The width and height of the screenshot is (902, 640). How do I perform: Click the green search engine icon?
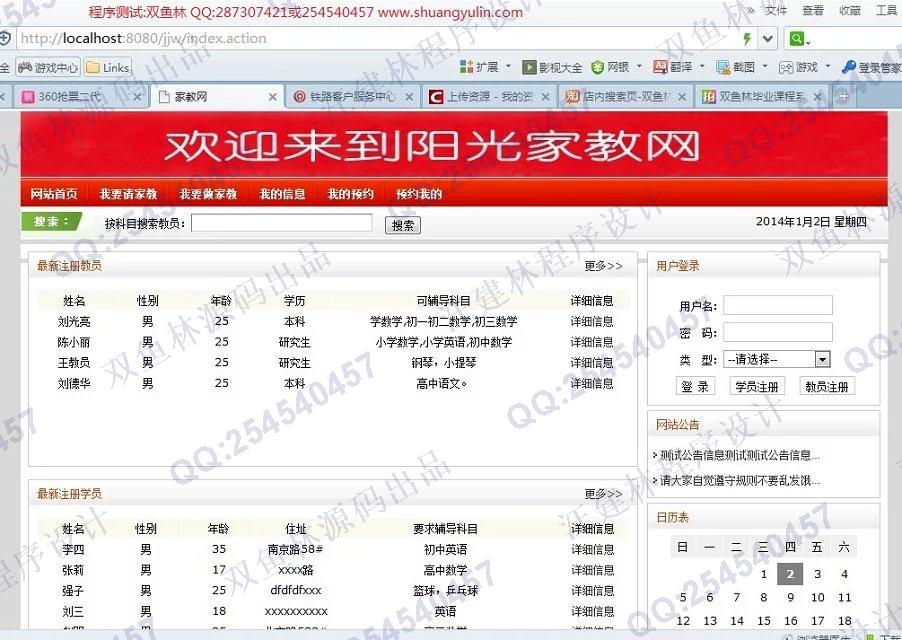pos(797,39)
